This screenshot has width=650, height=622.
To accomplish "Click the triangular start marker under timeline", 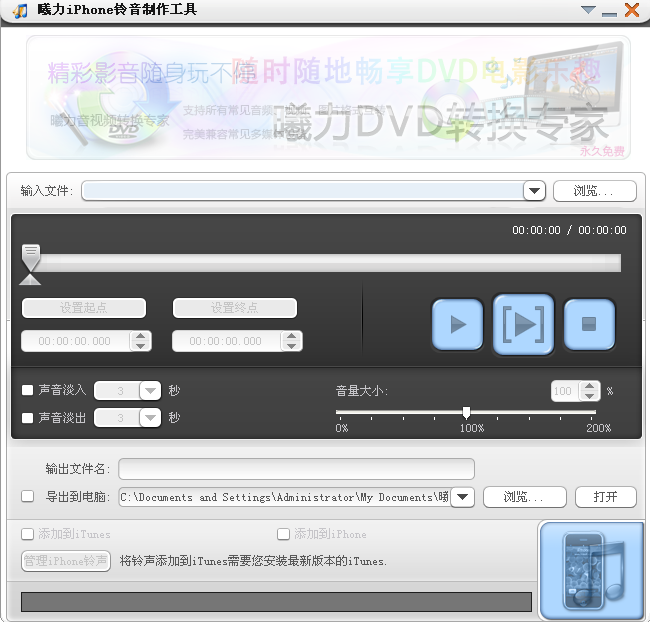I will pos(30,279).
